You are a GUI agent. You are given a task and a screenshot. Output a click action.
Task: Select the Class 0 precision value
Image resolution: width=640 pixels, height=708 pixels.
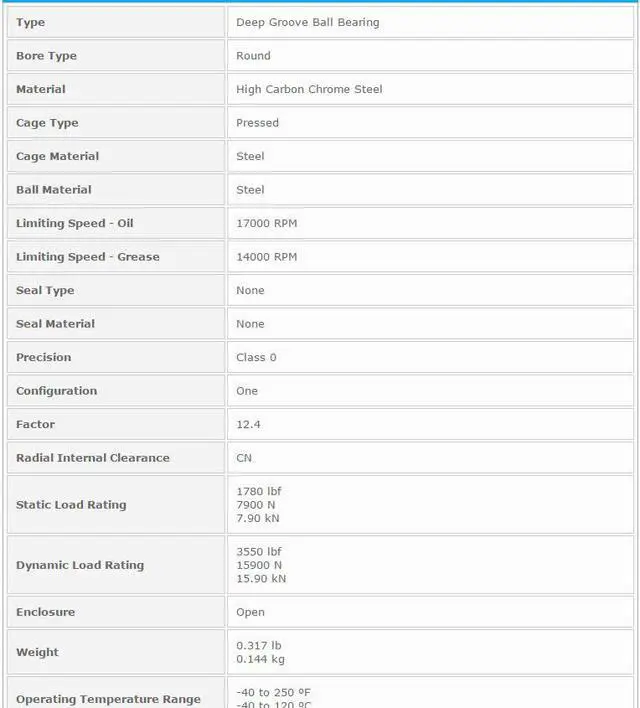coord(256,357)
